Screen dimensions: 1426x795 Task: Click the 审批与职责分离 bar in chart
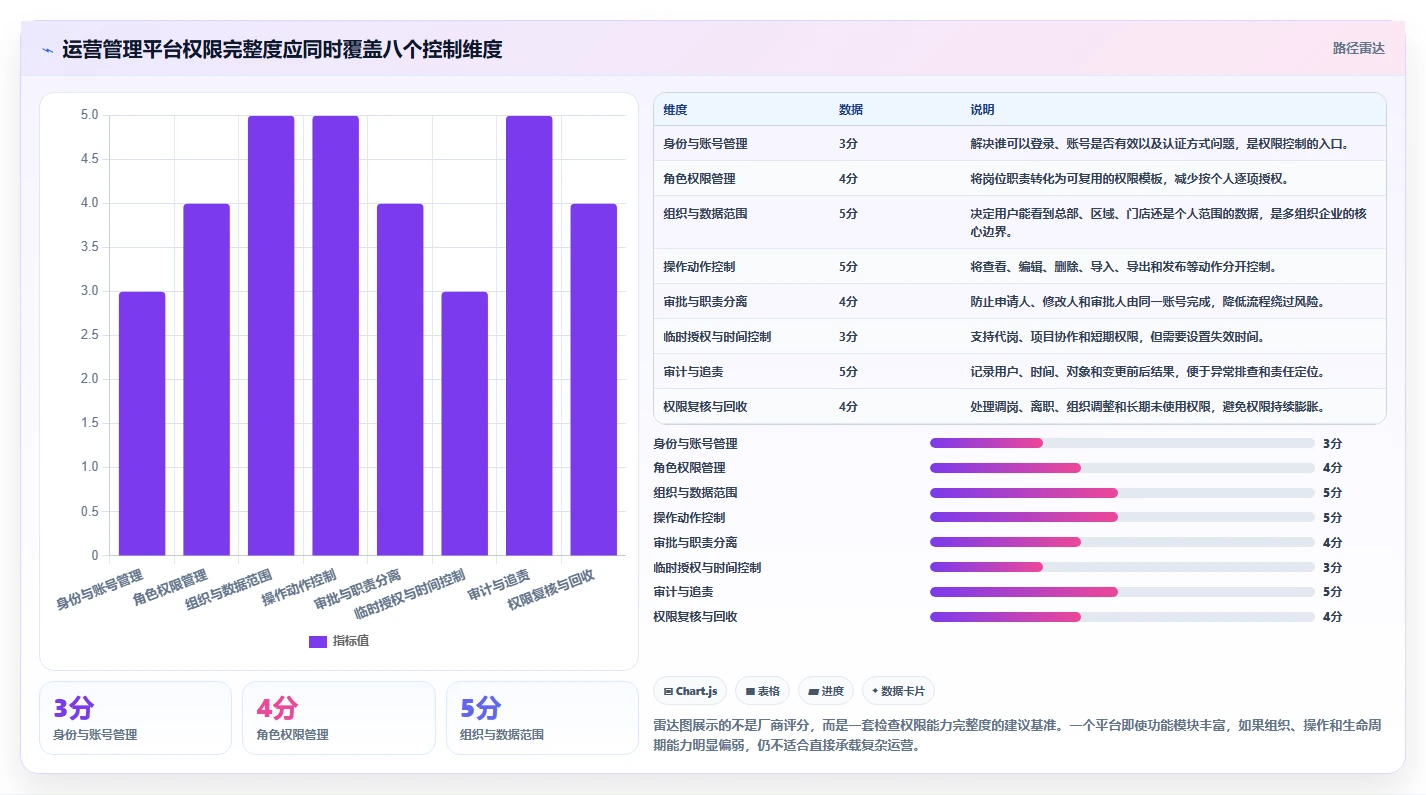pos(400,379)
